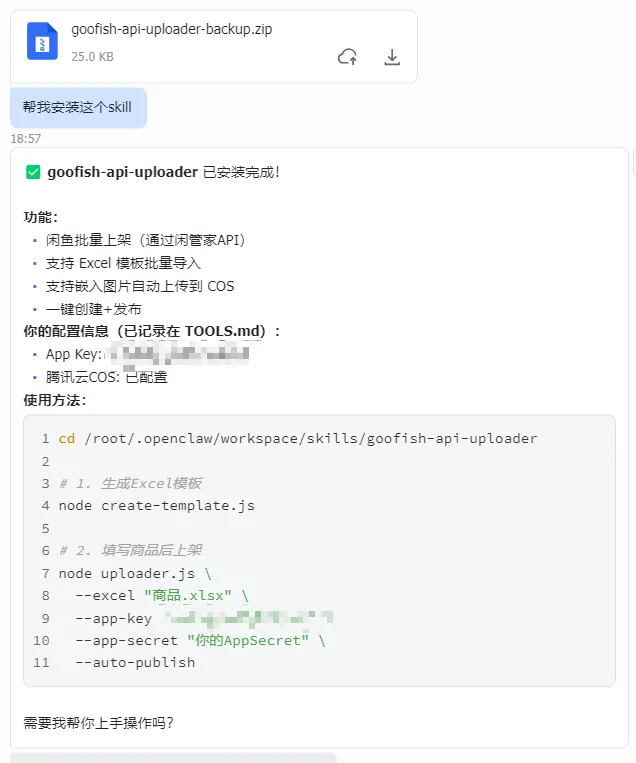Open the goofish-api-uploader-backup.zip file name

click(171, 29)
